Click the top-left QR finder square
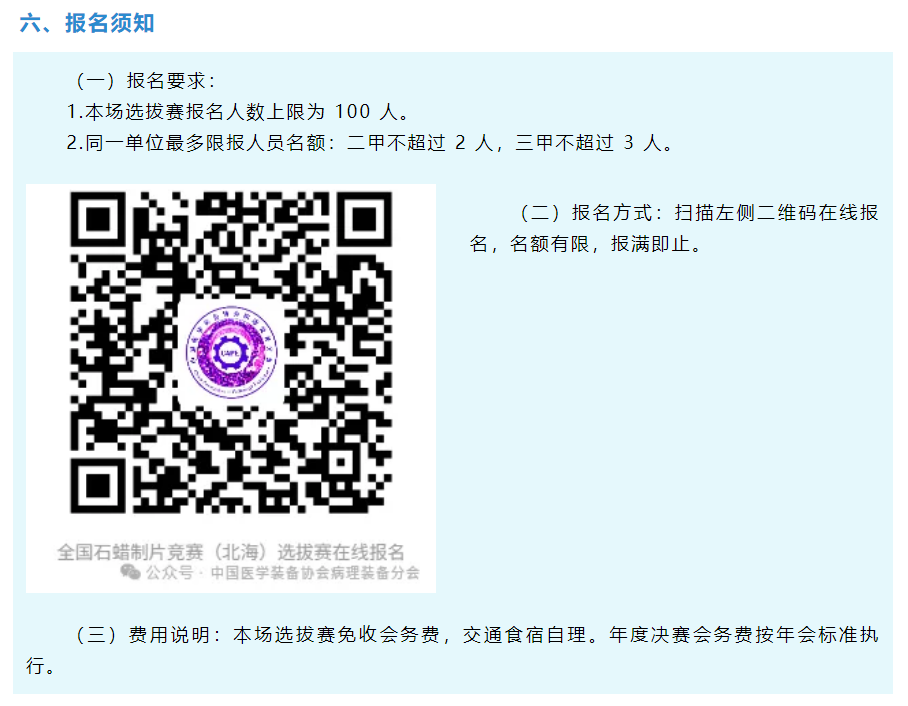 (x=97, y=220)
